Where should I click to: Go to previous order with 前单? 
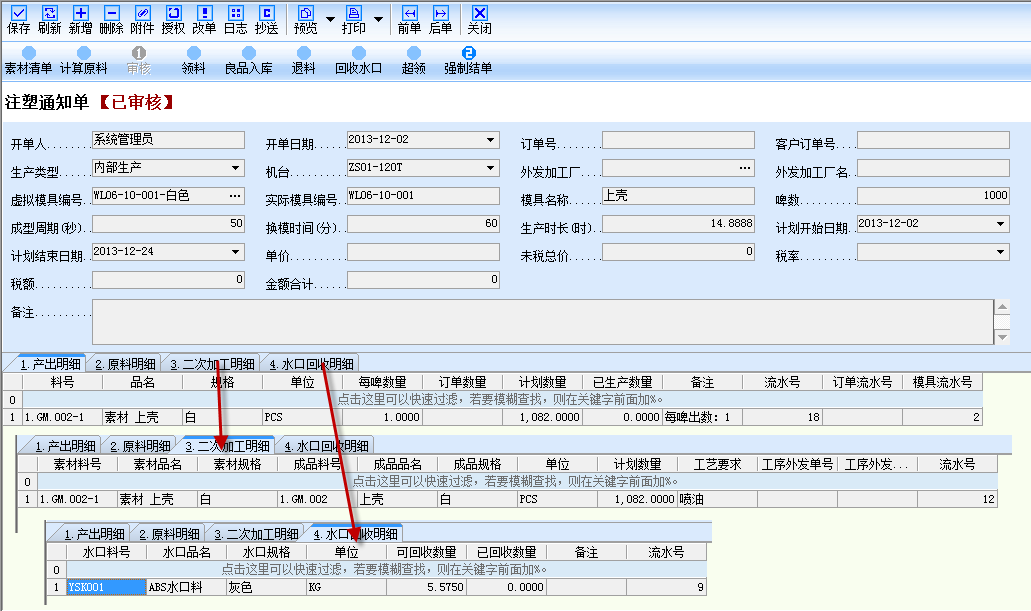pos(409,20)
